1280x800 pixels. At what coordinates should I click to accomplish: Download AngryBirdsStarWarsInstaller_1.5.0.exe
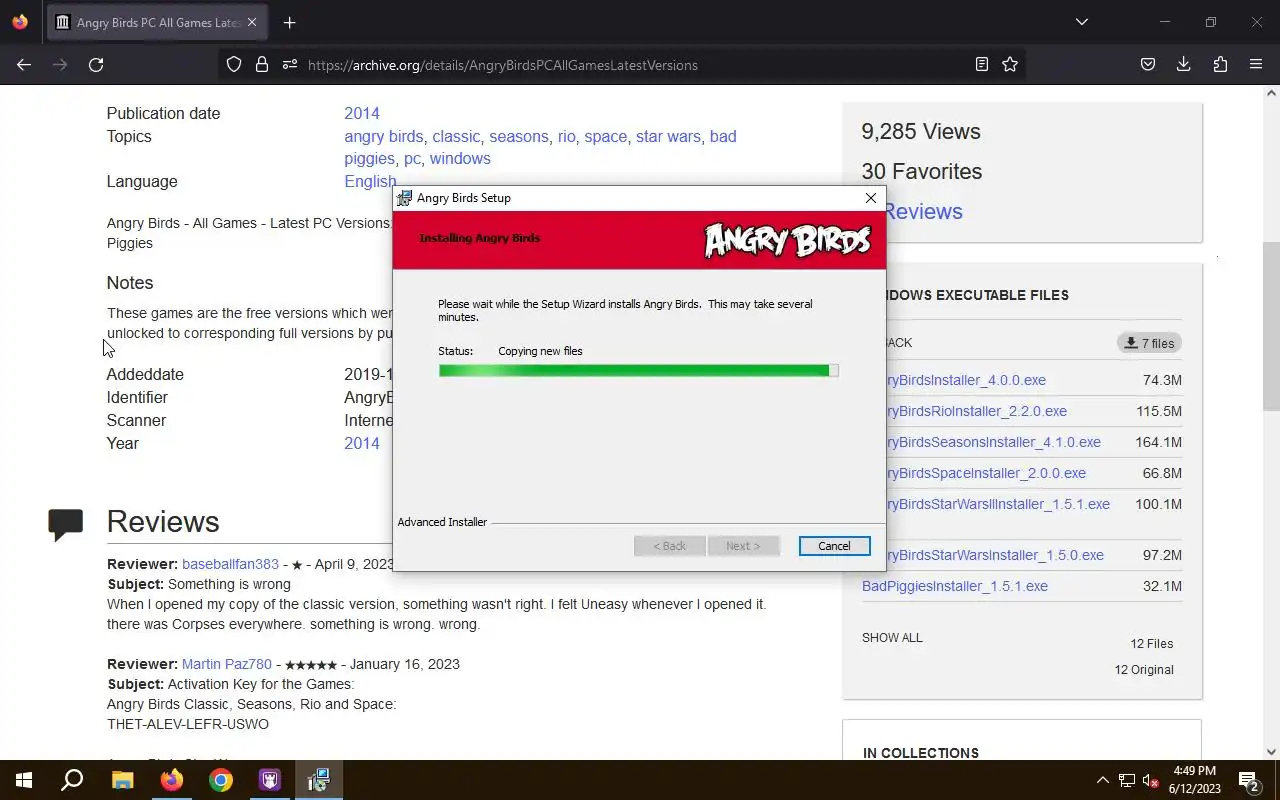pyautogui.click(x=995, y=555)
